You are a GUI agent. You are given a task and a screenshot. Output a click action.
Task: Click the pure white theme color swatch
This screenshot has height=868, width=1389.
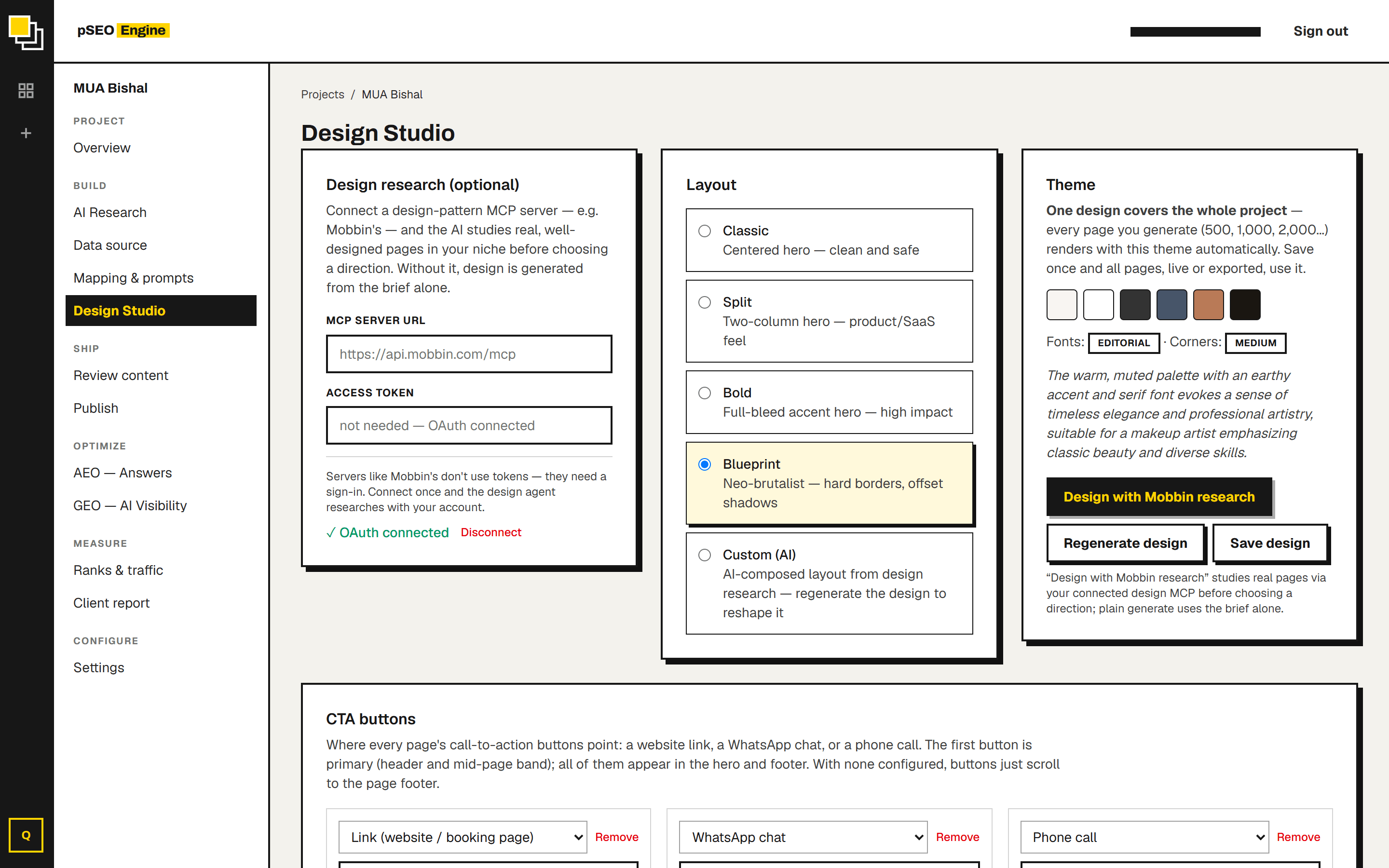point(1098,305)
